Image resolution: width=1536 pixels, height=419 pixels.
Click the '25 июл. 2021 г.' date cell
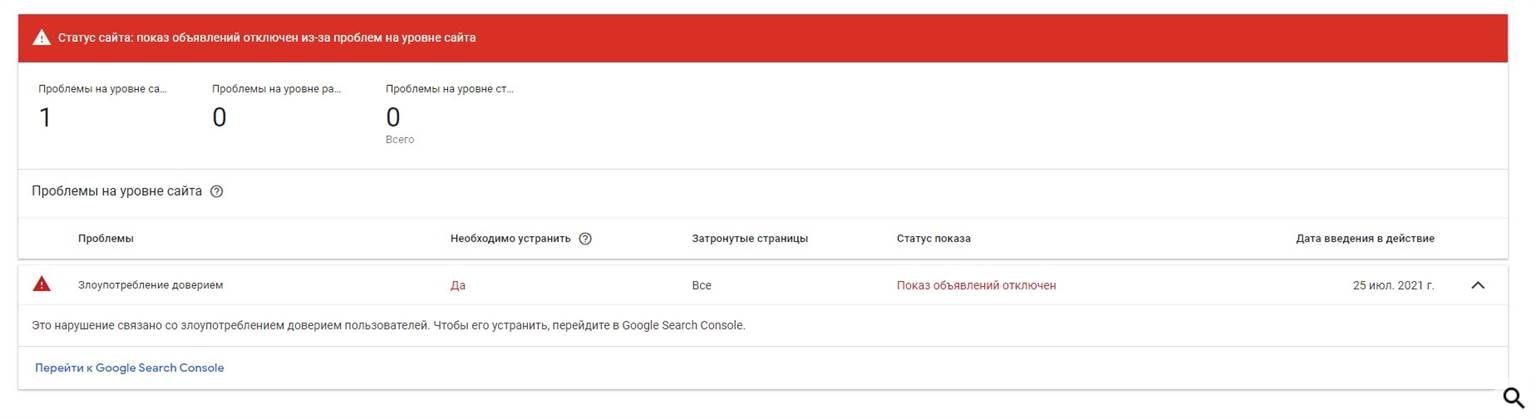coord(1393,285)
